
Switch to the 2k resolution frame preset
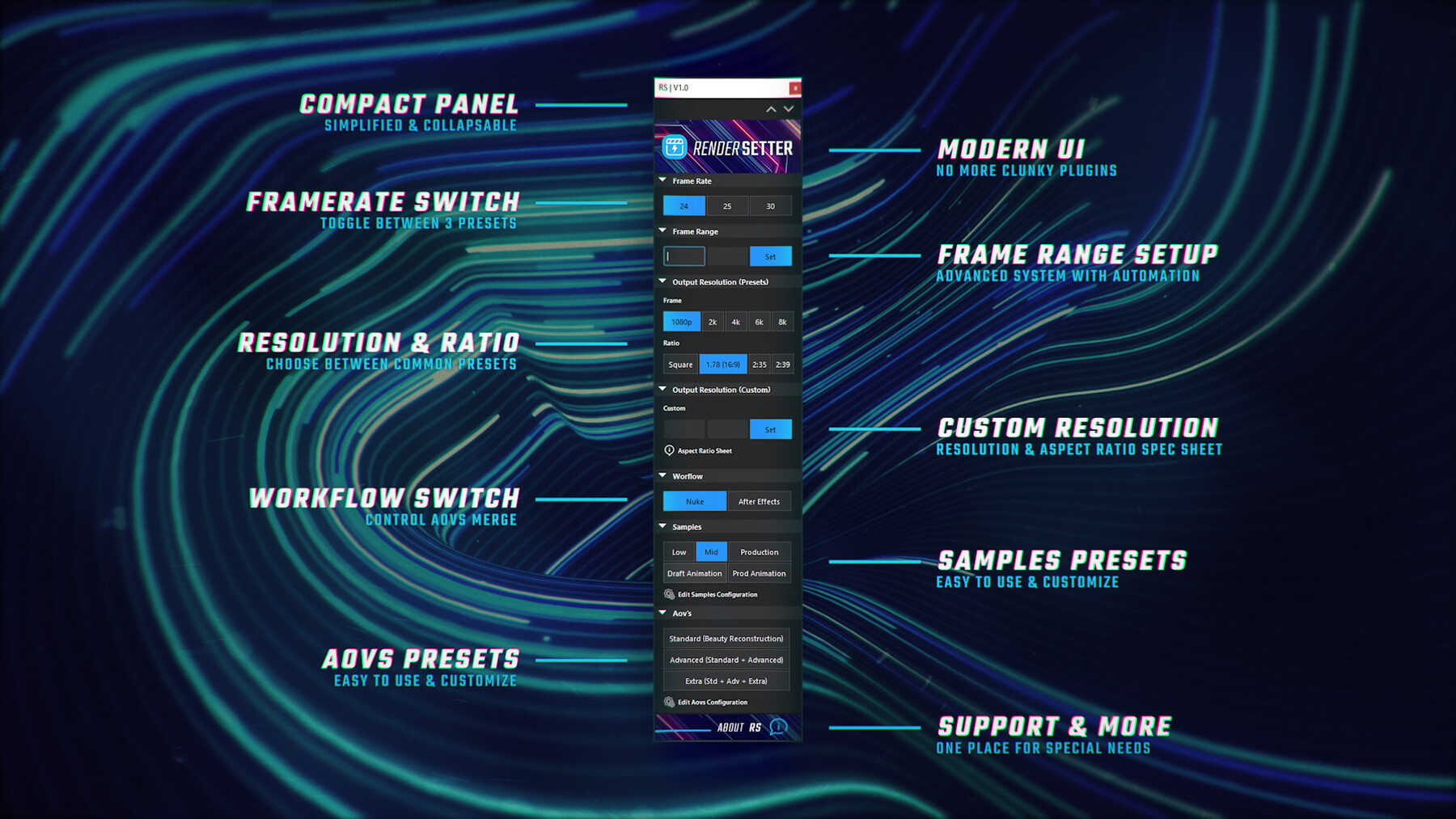point(712,321)
